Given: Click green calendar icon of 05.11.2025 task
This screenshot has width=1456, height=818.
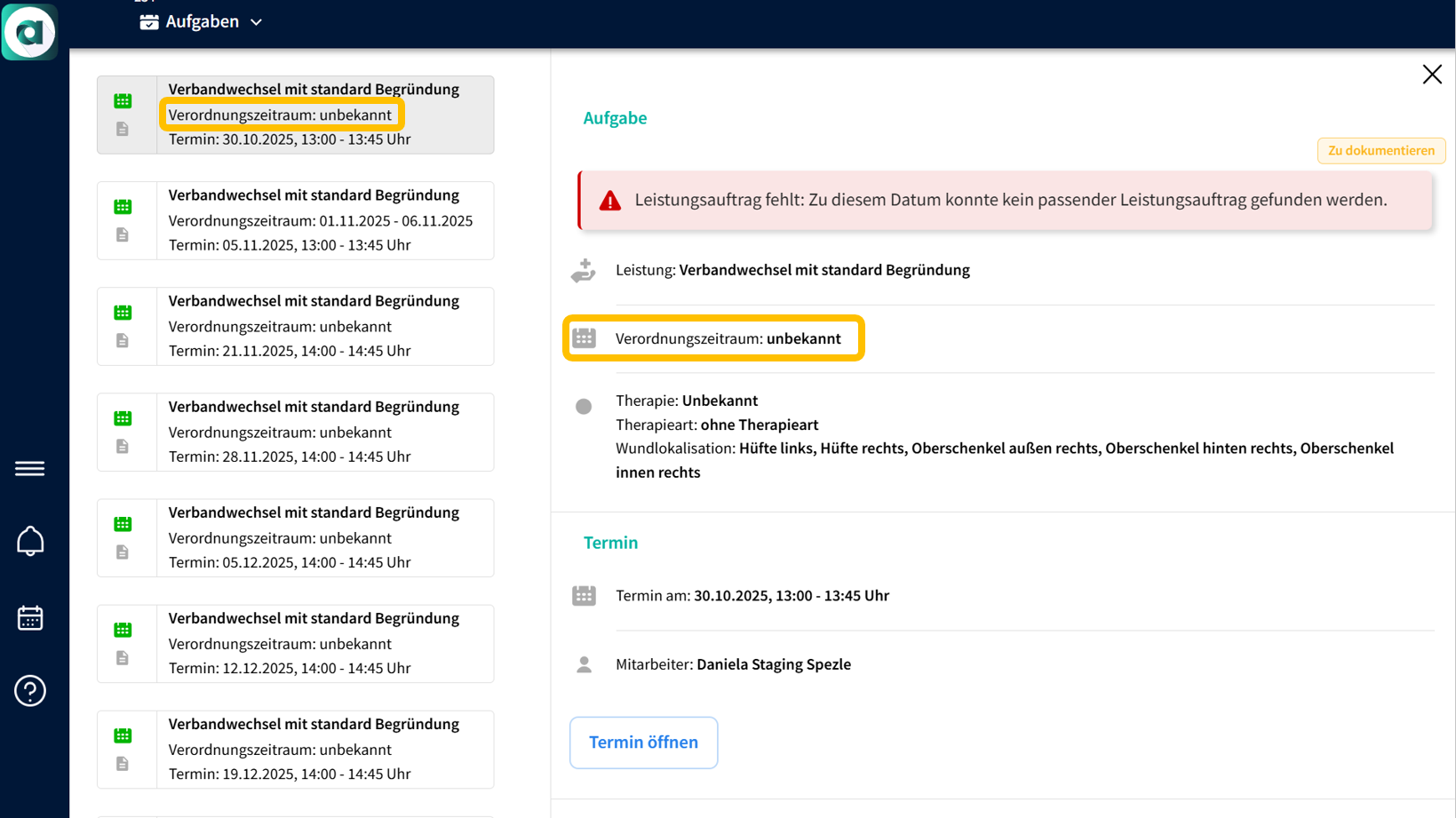Looking at the screenshot, I should (x=123, y=207).
